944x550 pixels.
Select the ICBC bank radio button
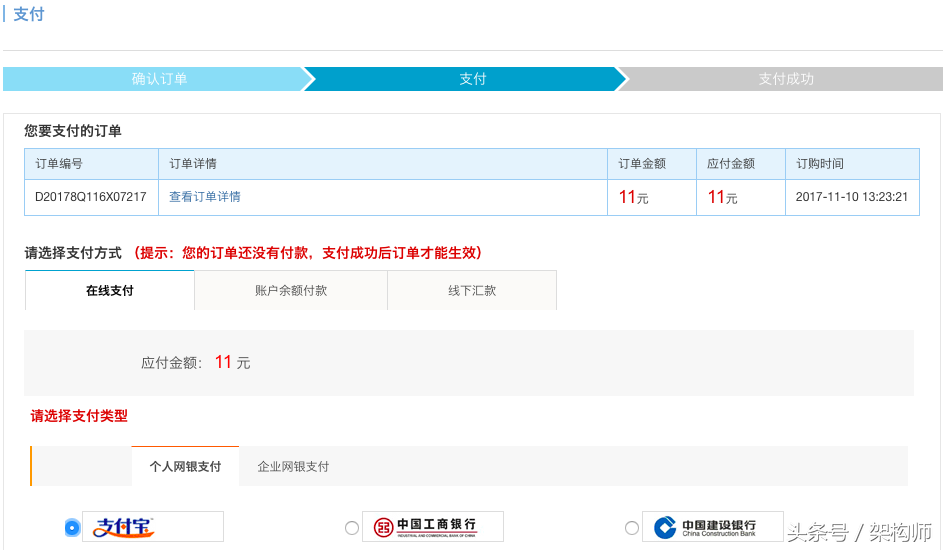[352, 528]
